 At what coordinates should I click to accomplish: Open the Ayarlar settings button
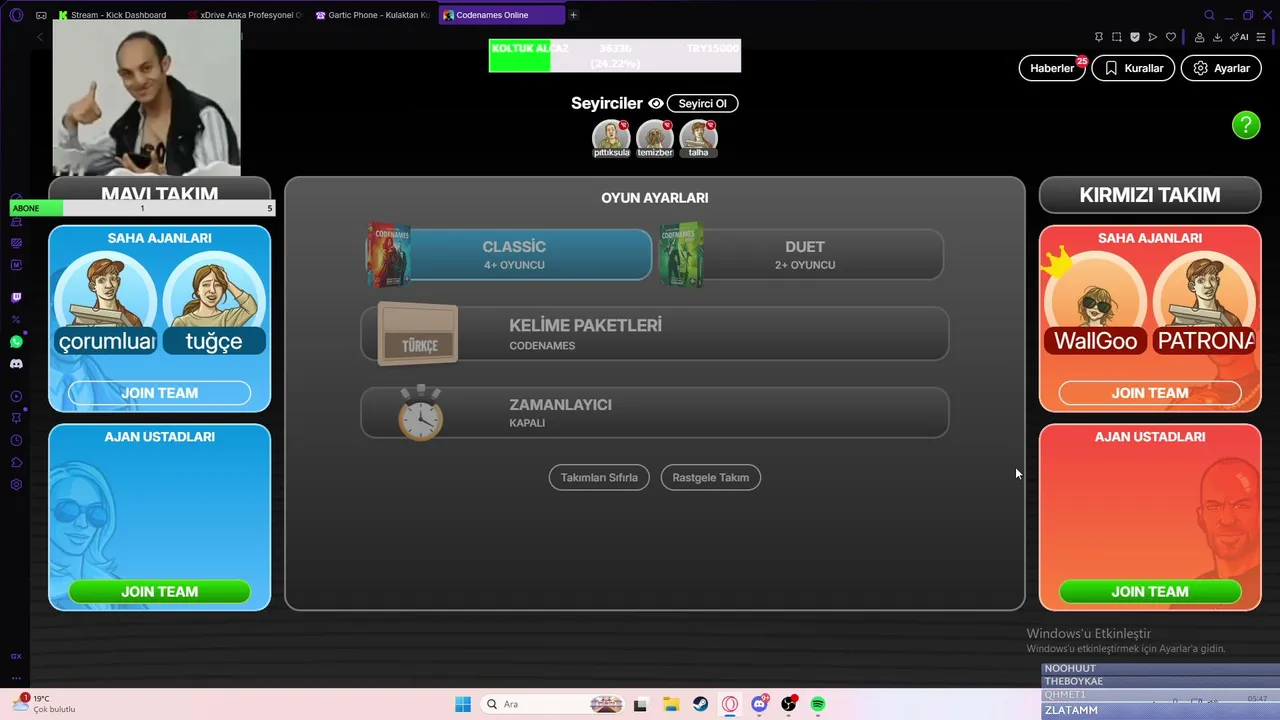point(1221,68)
